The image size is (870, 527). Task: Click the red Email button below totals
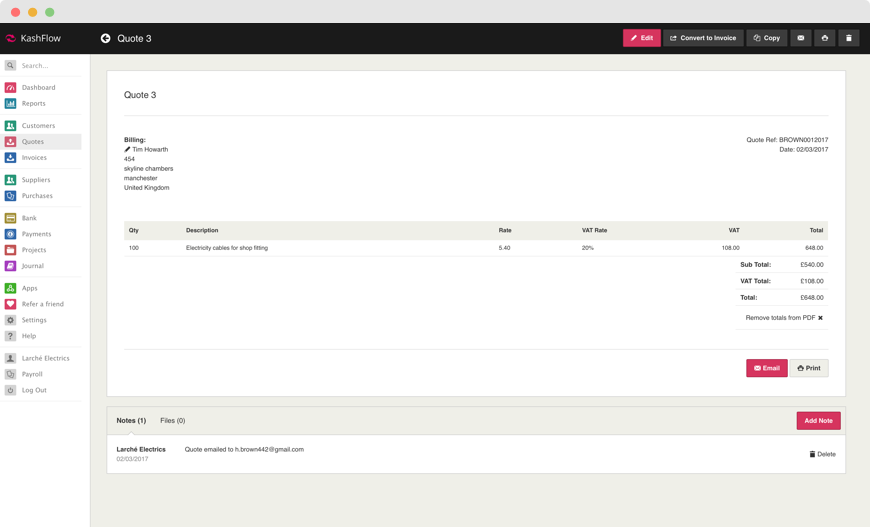766,368
